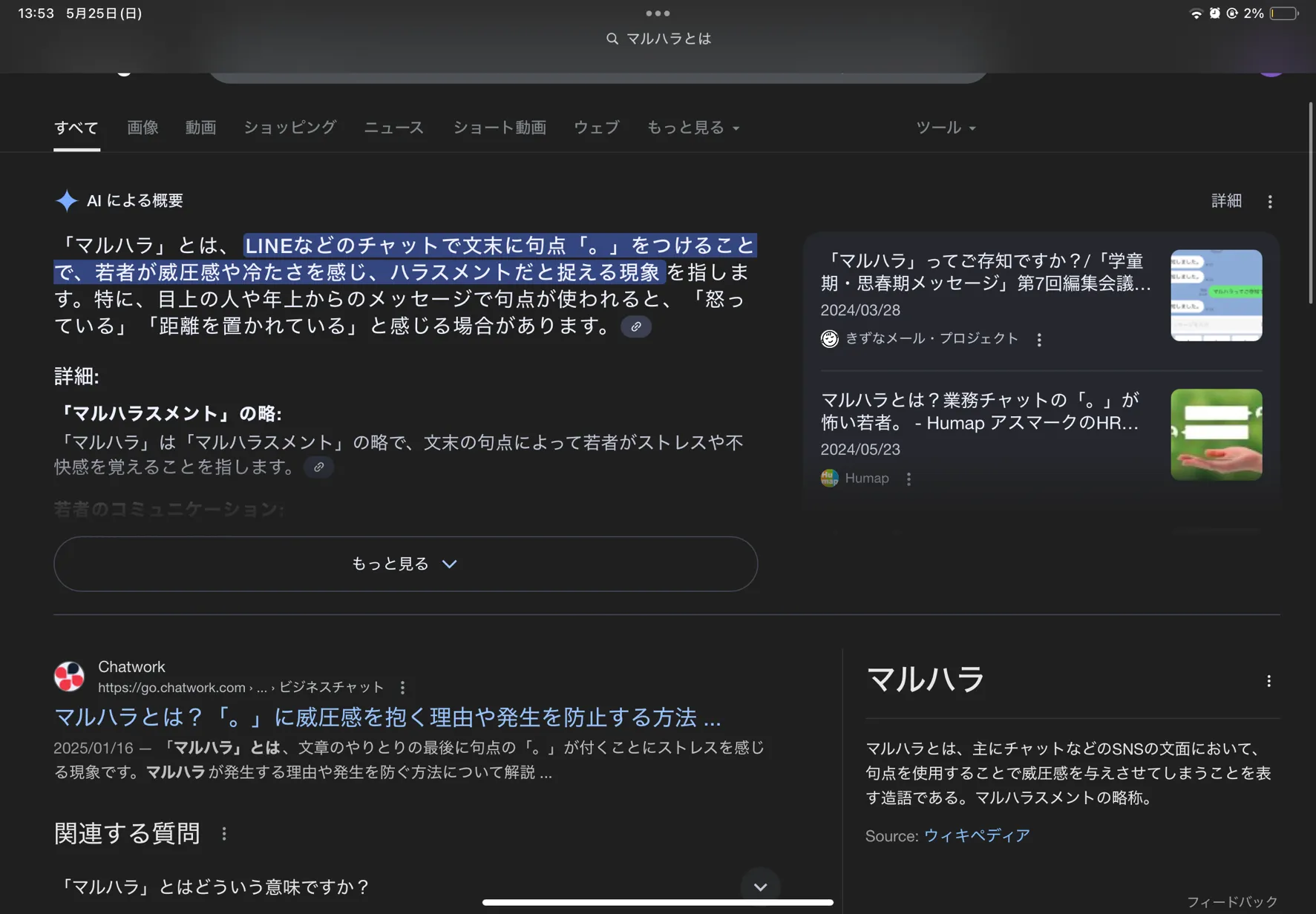The width and height of the screenshot is (1316, 914).
Task: Open the ツール dropdown menu
Action: [x=946, y=128]
